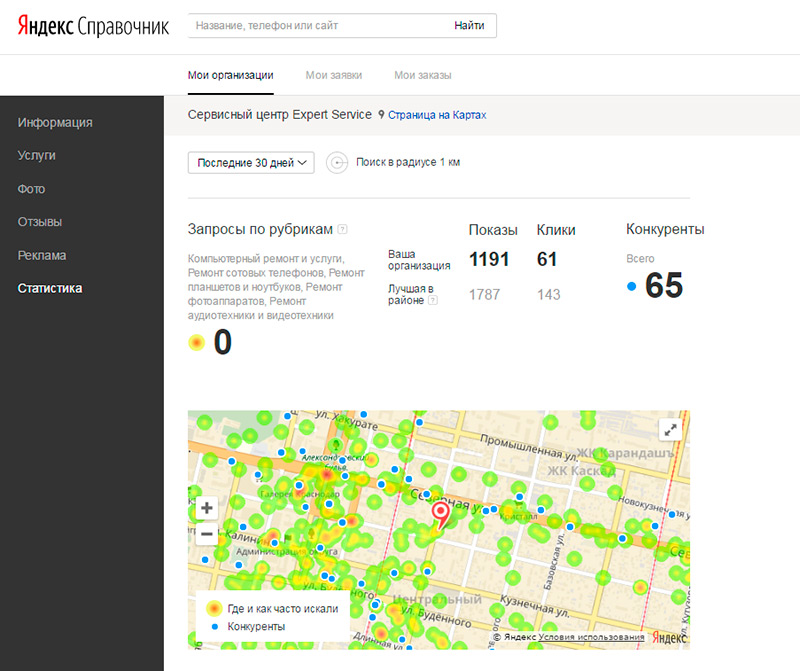Open Услуги section in the sidebar
This screenshot has height=671, width=800.
point(36,156)
